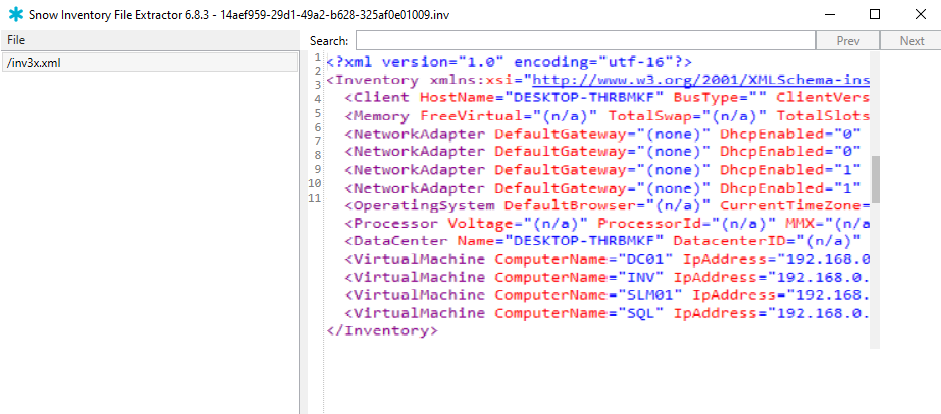Click line number 1 in the gutter
The height and width of the screenshot is (414, 941).
317,57
